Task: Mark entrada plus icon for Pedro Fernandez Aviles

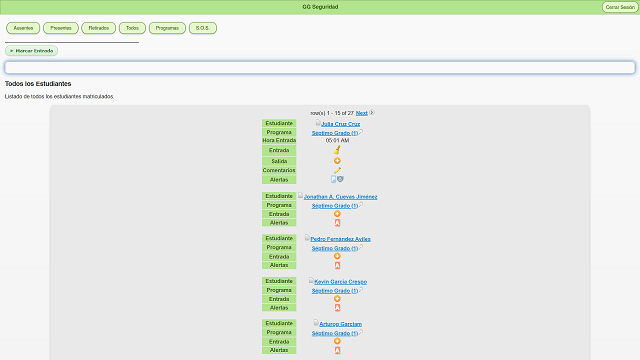Action: point(337,256)
